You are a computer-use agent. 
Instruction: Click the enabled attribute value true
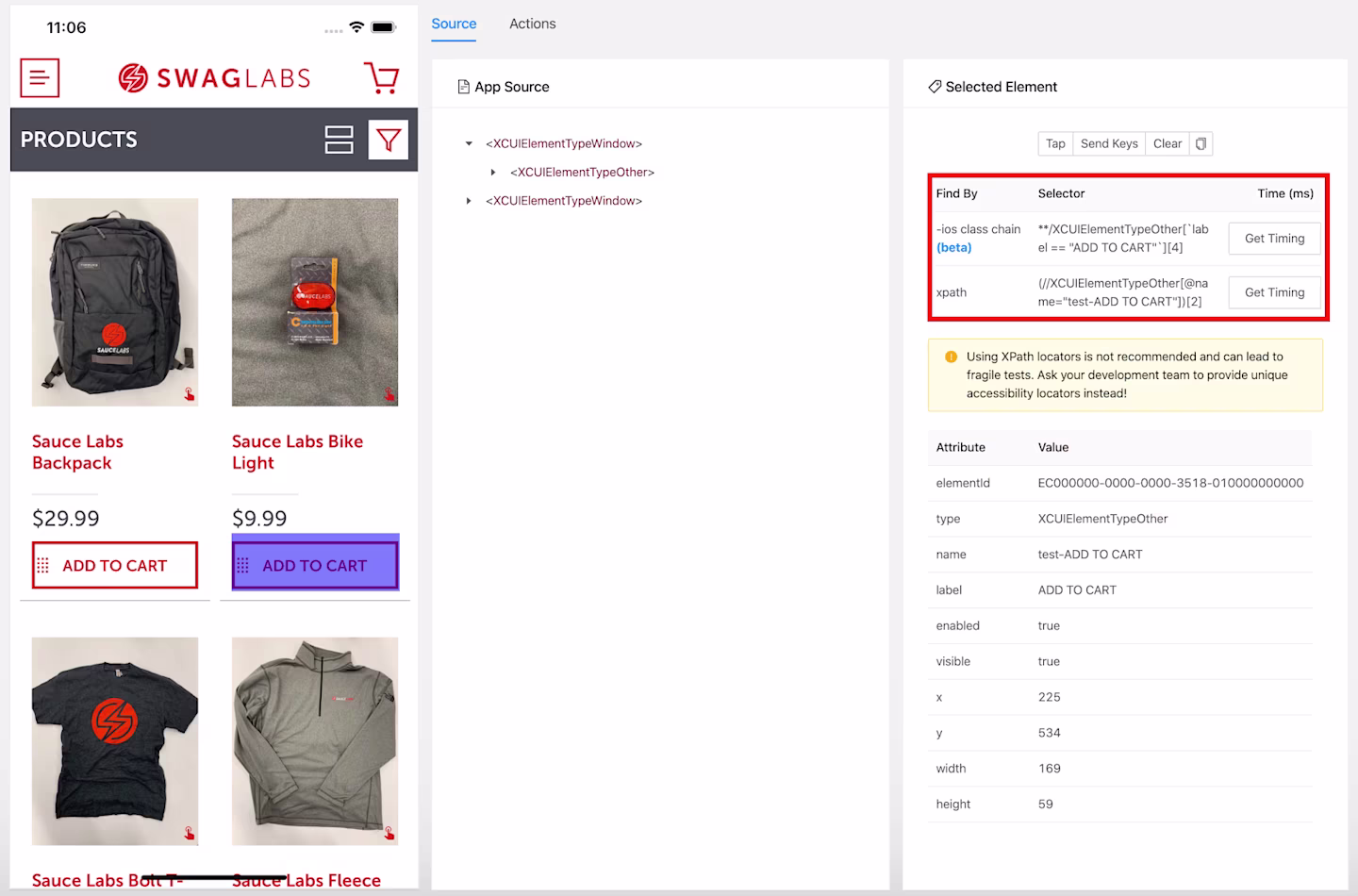coord(1049,626)
